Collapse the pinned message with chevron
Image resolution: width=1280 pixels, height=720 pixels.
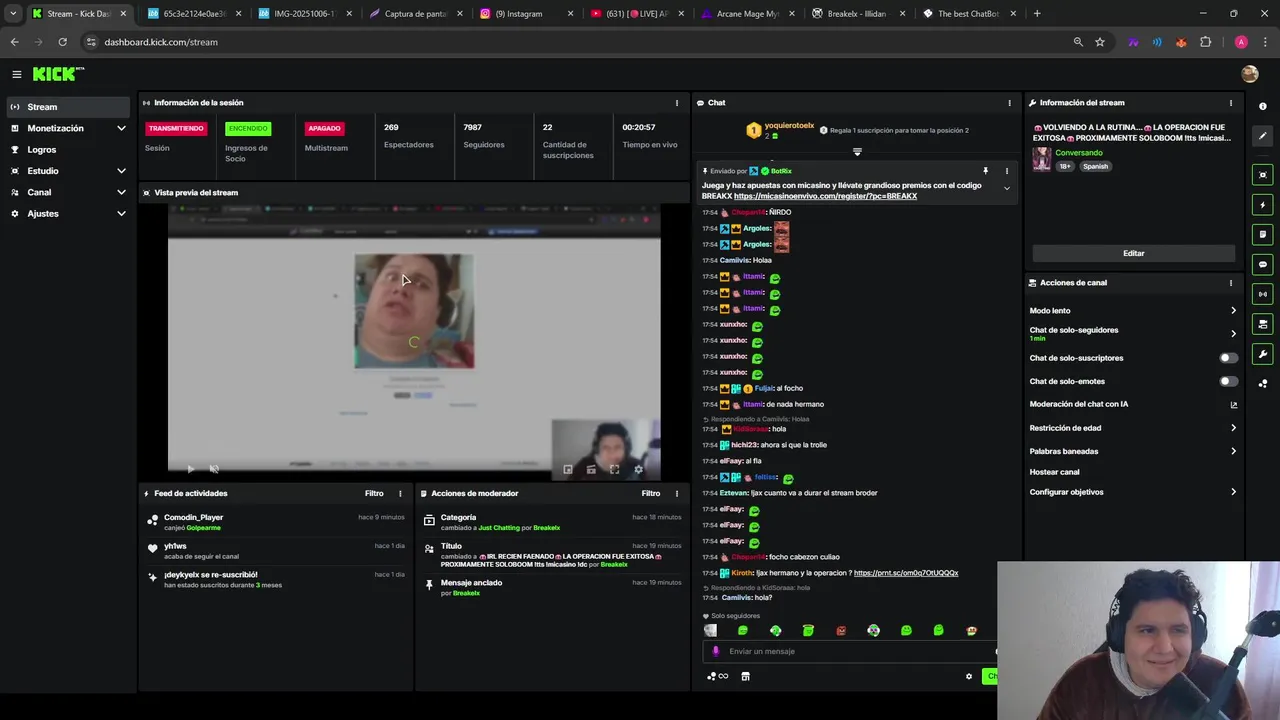pyautogui.click(x=1007, y=189)
